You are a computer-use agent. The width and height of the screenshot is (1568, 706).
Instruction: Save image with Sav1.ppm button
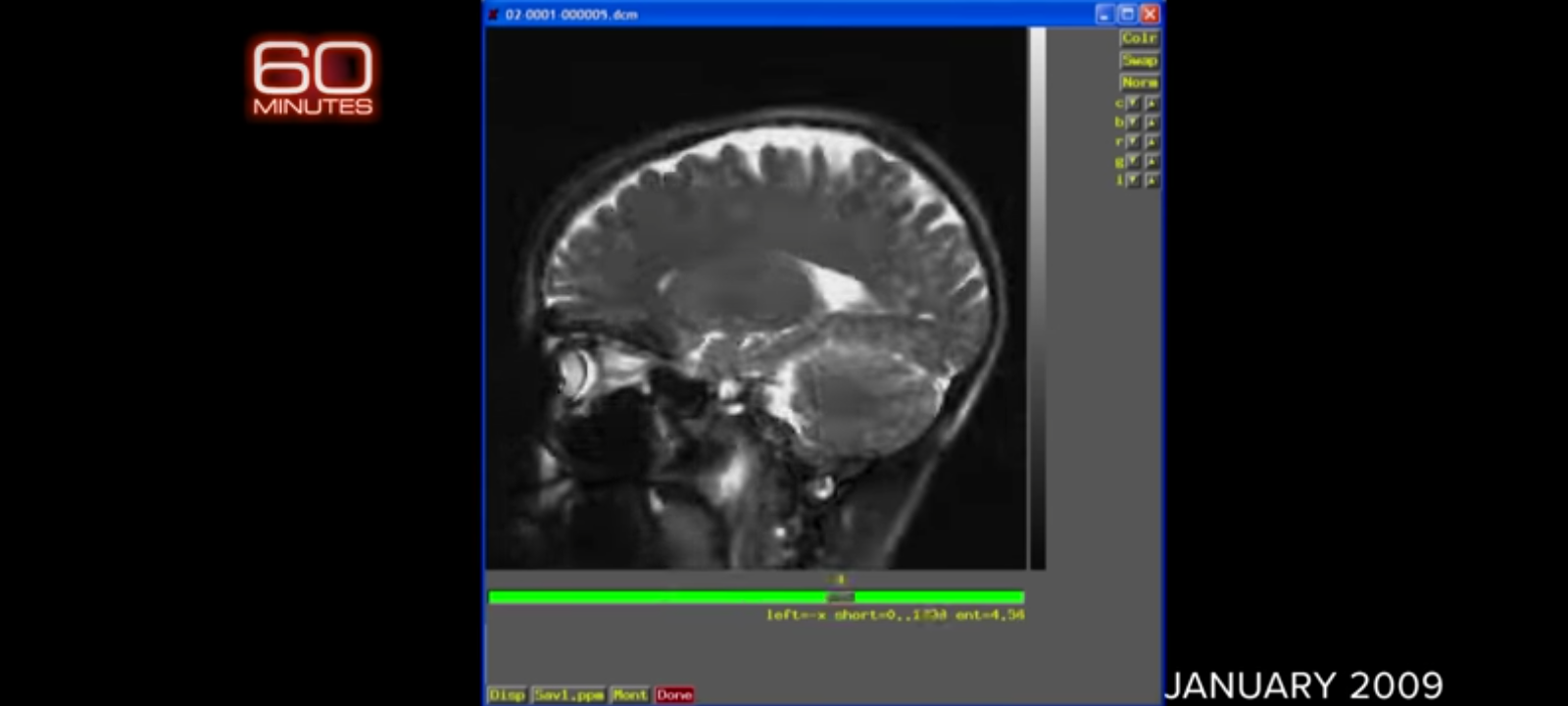coord(568,694)
